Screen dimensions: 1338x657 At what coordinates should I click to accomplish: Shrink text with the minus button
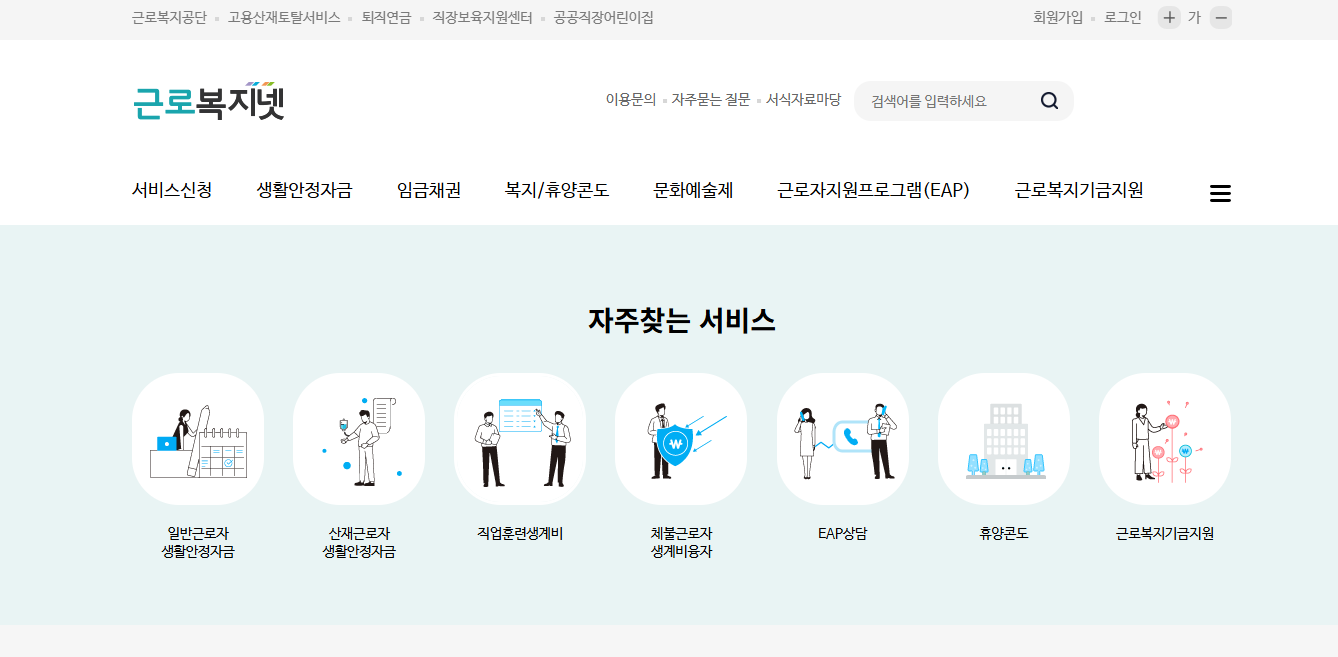1221,17
